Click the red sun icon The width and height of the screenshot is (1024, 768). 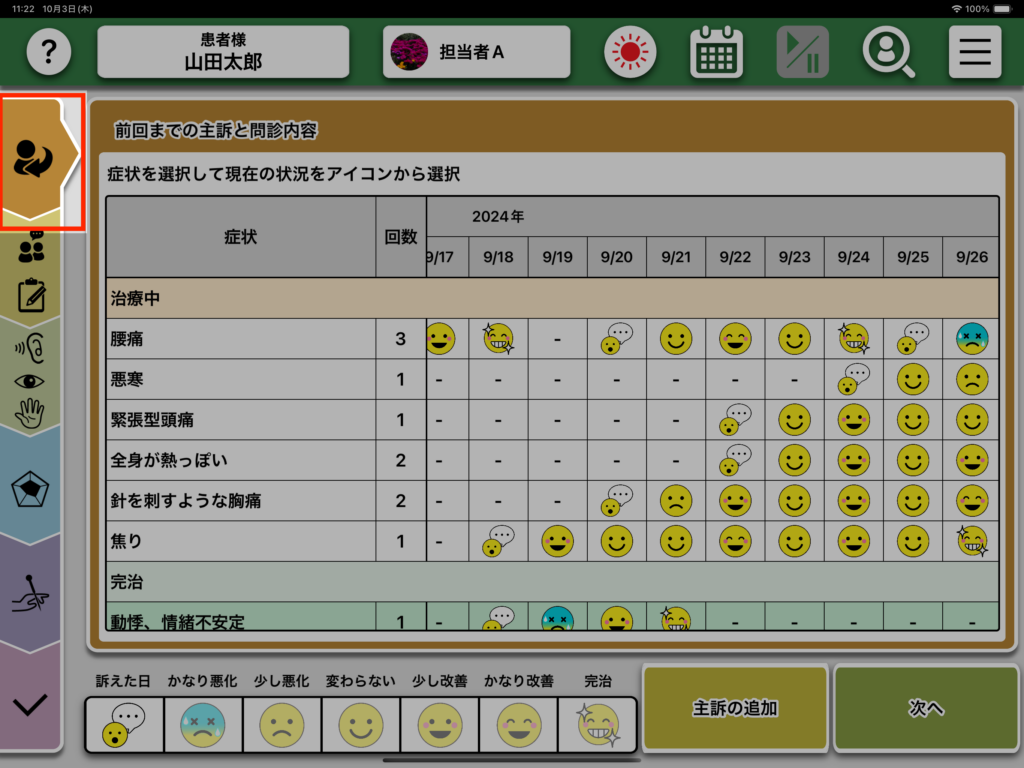(x=630, y=52)
